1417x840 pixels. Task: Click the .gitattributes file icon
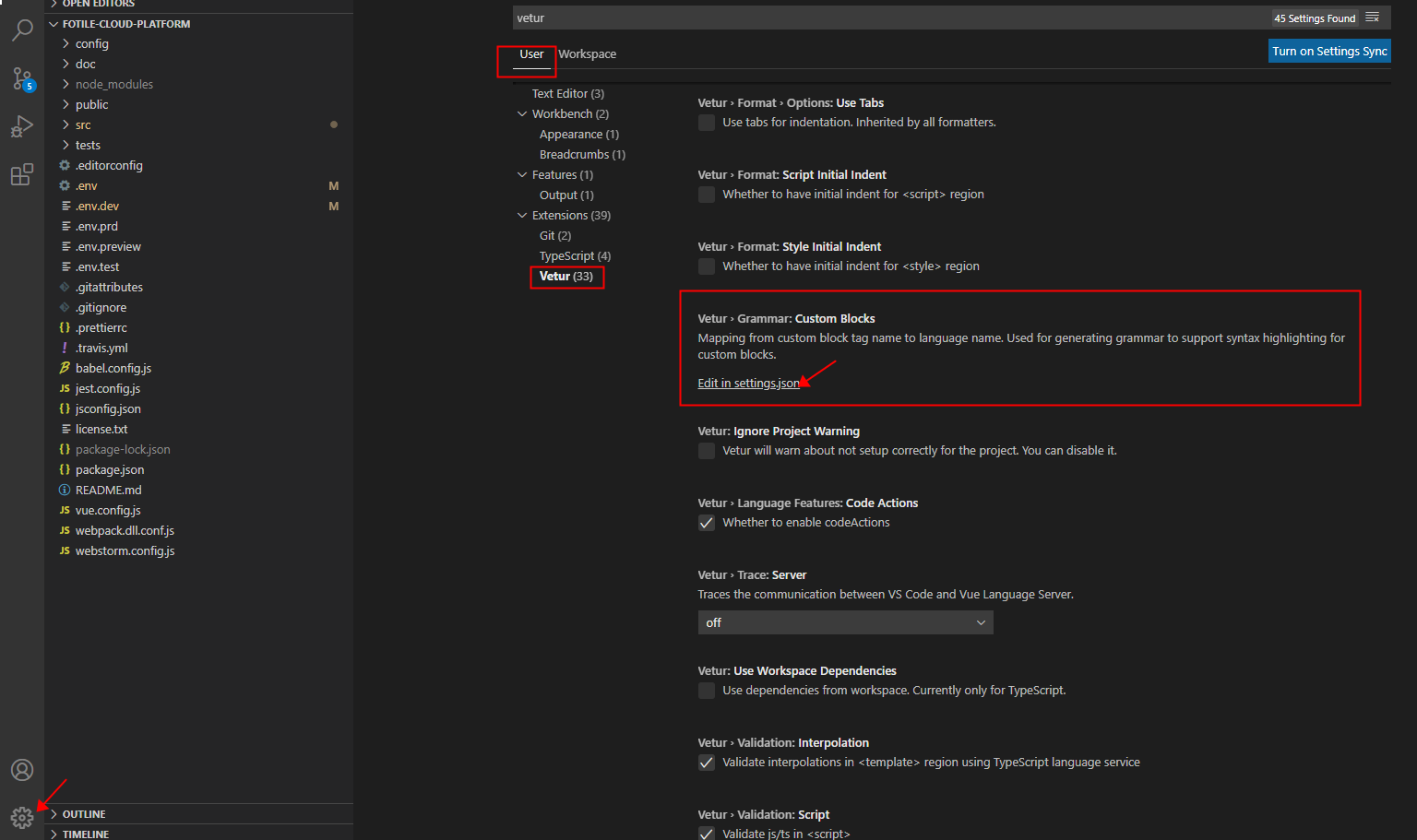tap(65, 287)
